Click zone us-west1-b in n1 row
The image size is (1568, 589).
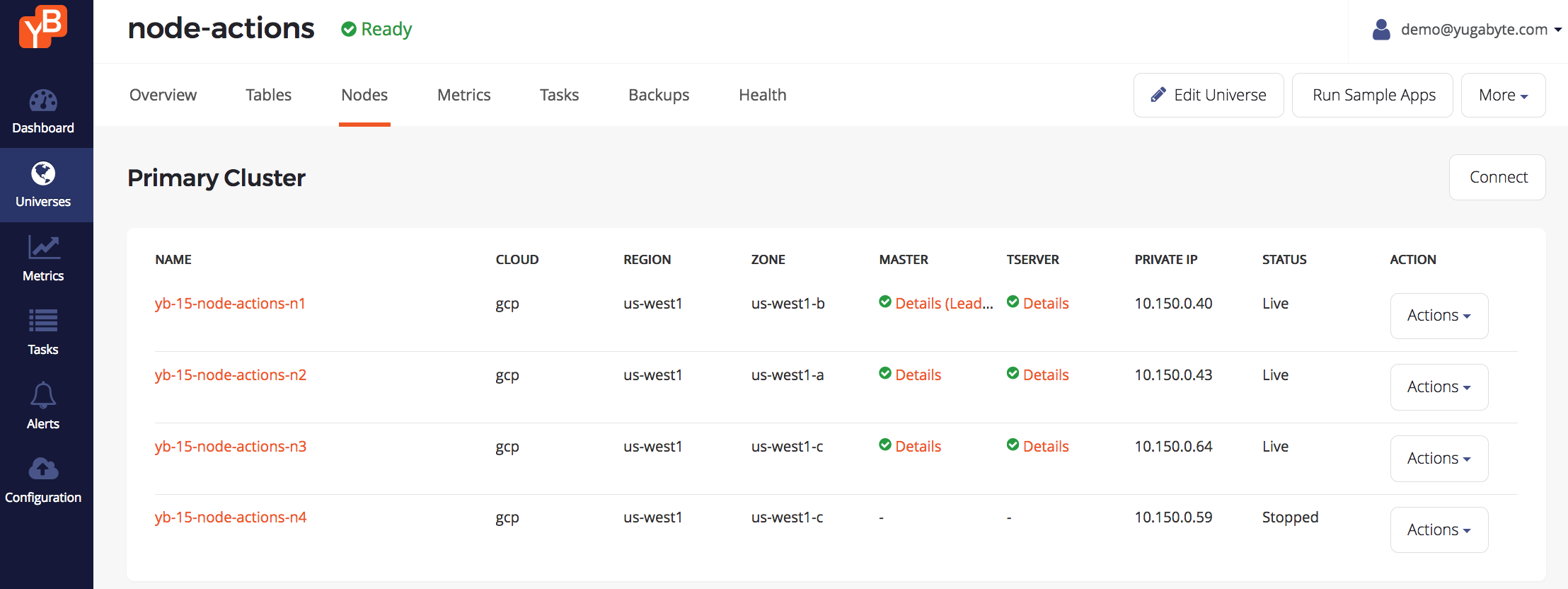(788, 304)
